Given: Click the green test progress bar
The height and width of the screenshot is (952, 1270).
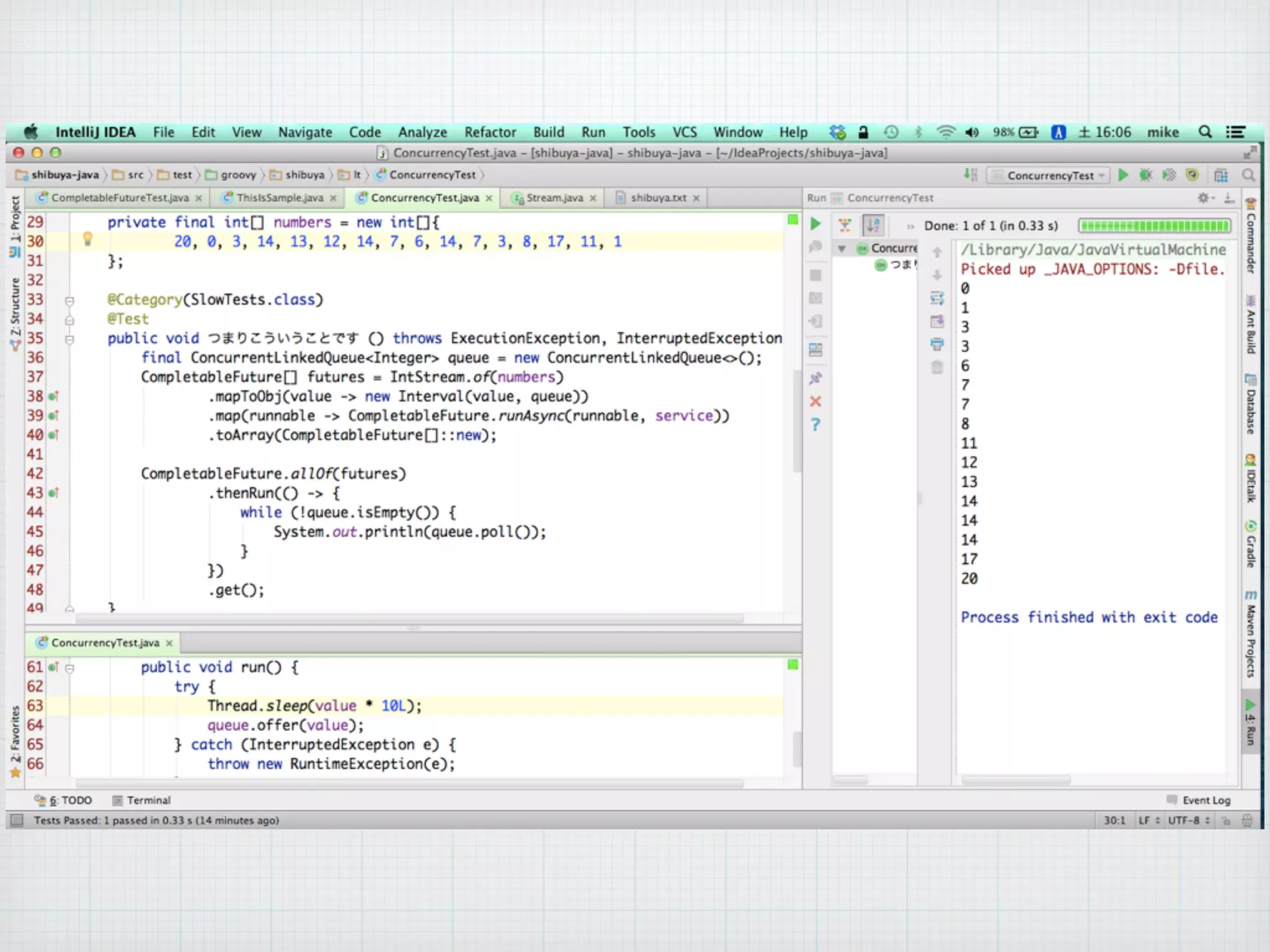Looking at the screenshot, I should click(x=1154, y=226).
